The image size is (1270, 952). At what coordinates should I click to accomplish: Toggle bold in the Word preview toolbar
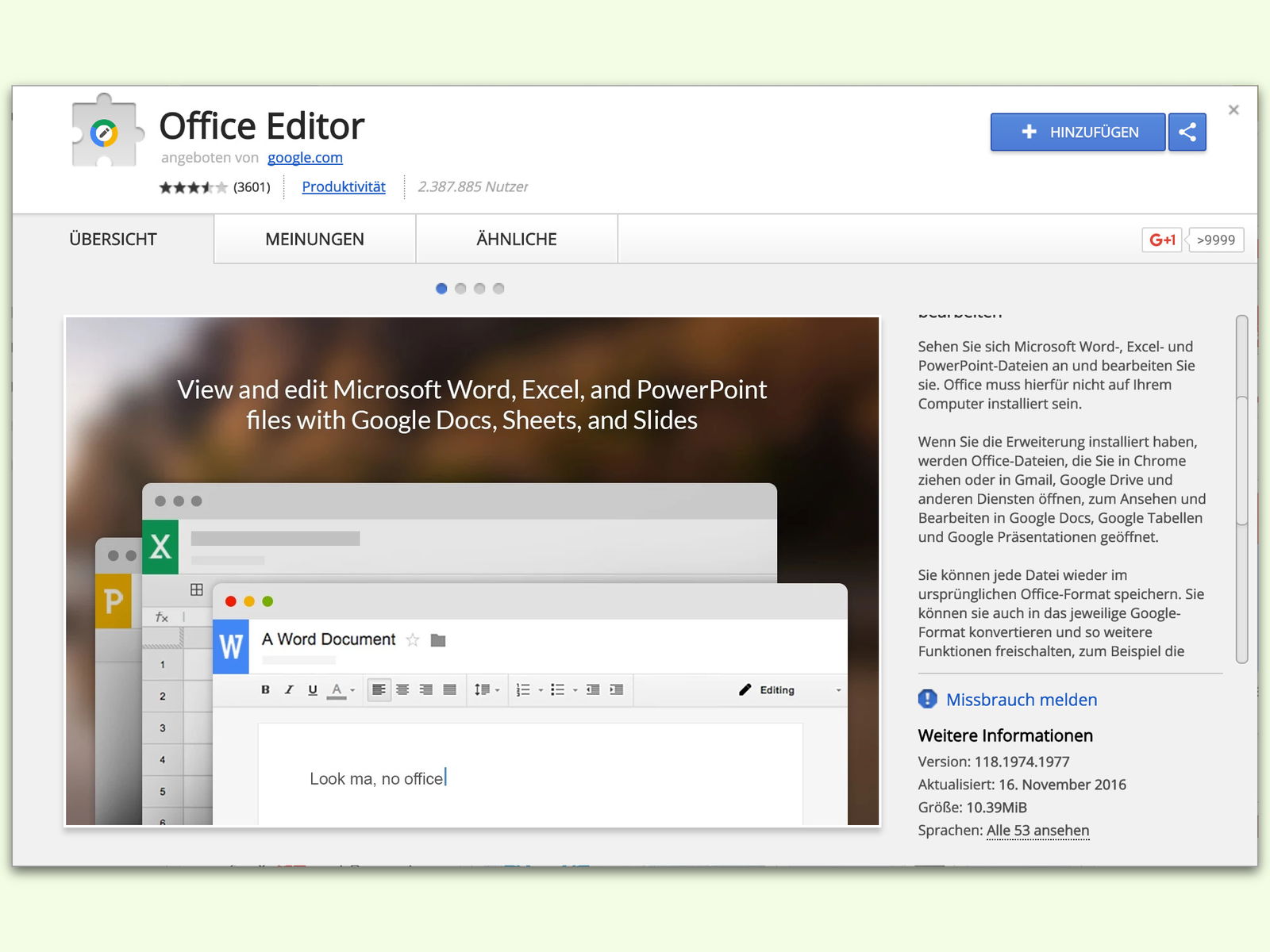[x=266, y=690]
